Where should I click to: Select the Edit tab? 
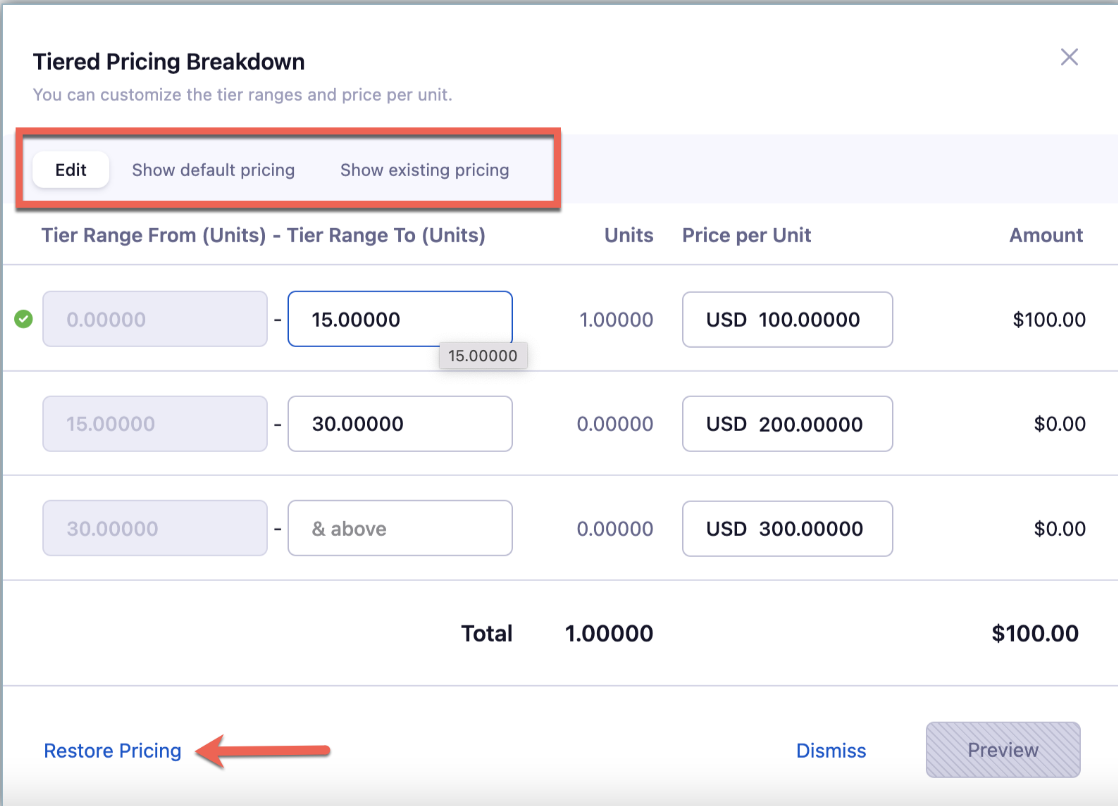click(71, 170)
